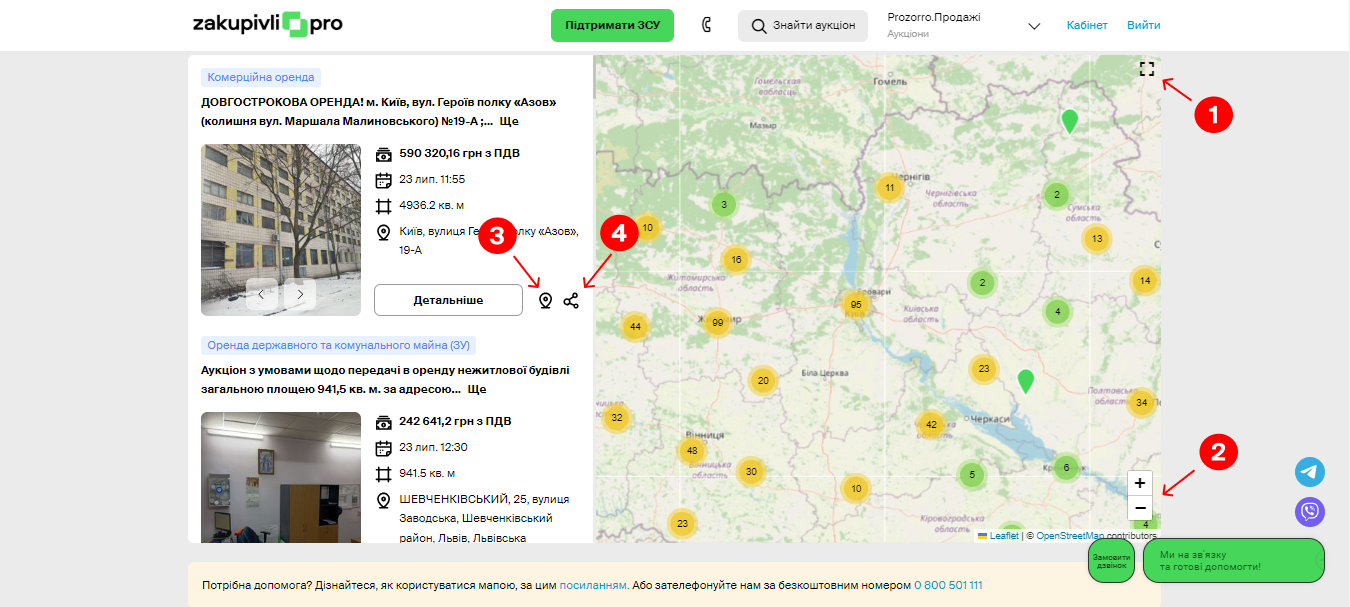The height and width of the screenshot is (607, 1350).
Task: Click Замовити дзвінок callback button
Action: coord(1111,560)
